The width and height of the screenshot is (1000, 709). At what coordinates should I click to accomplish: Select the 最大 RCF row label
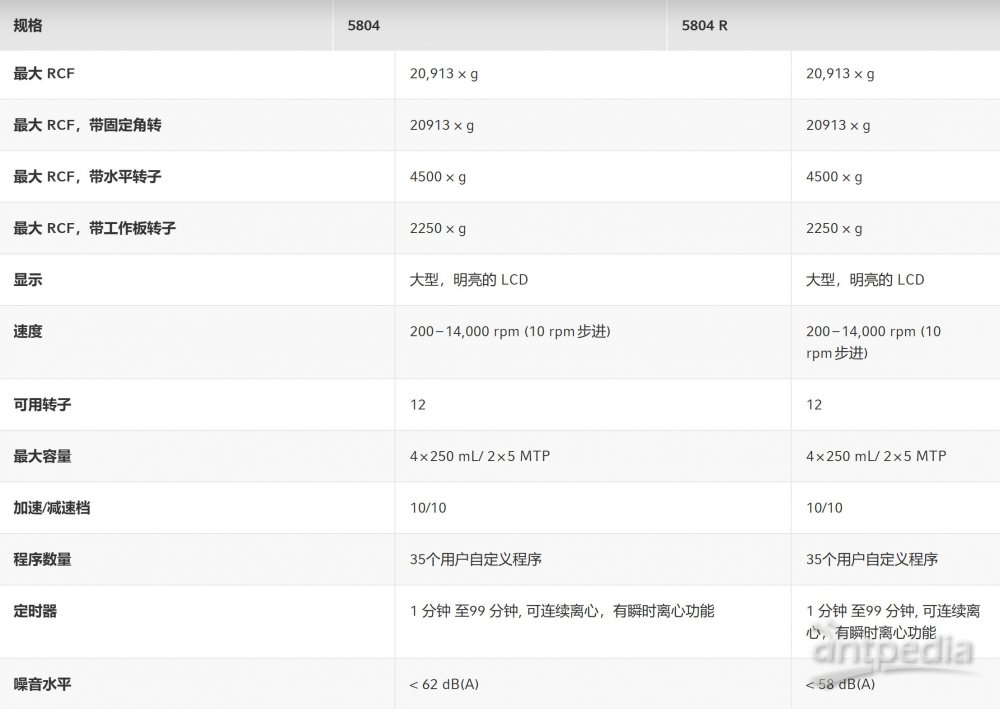pyautogui.click(x=44, y=74)
